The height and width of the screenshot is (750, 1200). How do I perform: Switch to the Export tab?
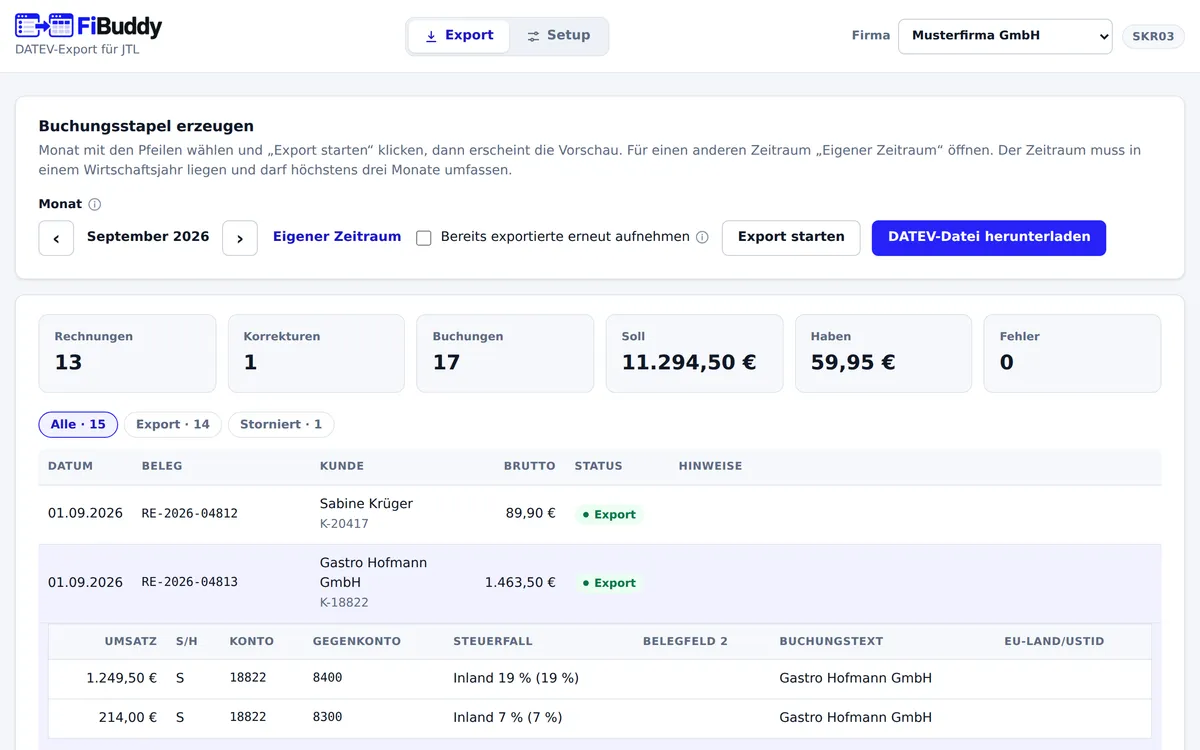click(459, 36)
